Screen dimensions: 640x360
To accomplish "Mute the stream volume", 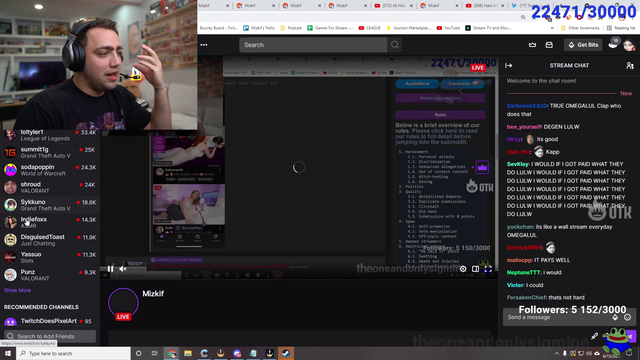I will [122, 269].
